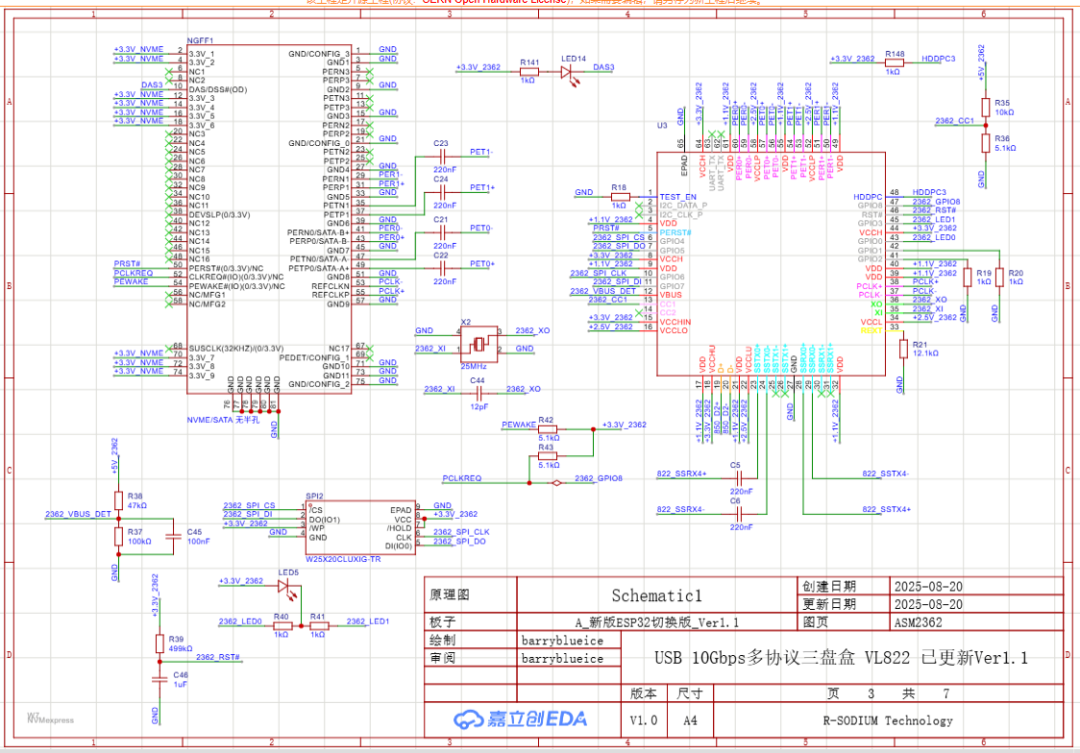
Task: Select the ASM2362 sheet name
Action: click(918, 623)
